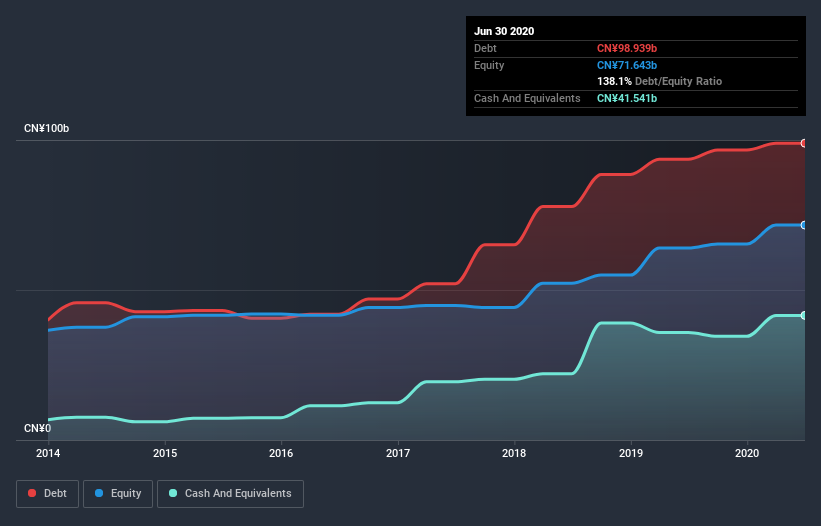Toggle the Debt legend button
The image size is (821, 526).
pyautogui.click(x=47, y=494)
